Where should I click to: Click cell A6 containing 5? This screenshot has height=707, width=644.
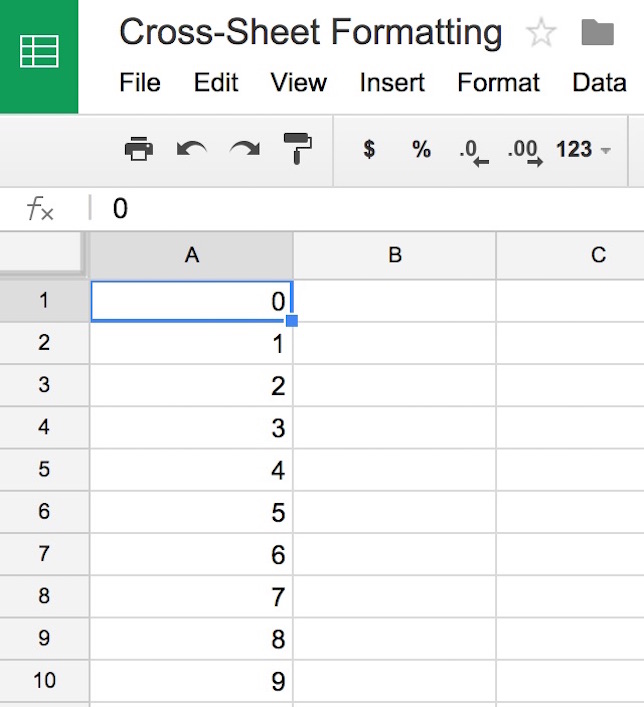tap(192, 512)
